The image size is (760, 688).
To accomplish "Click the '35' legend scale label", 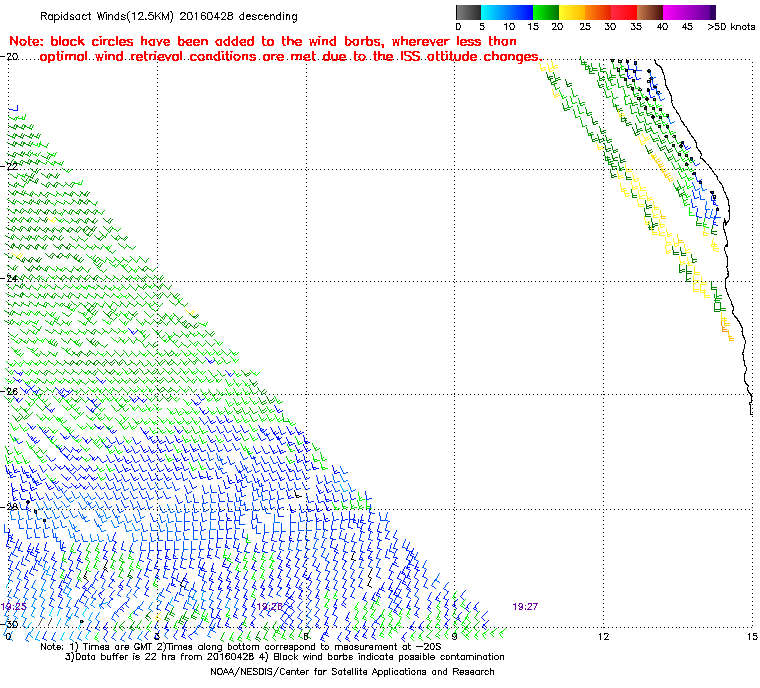I will click(636, 27).
